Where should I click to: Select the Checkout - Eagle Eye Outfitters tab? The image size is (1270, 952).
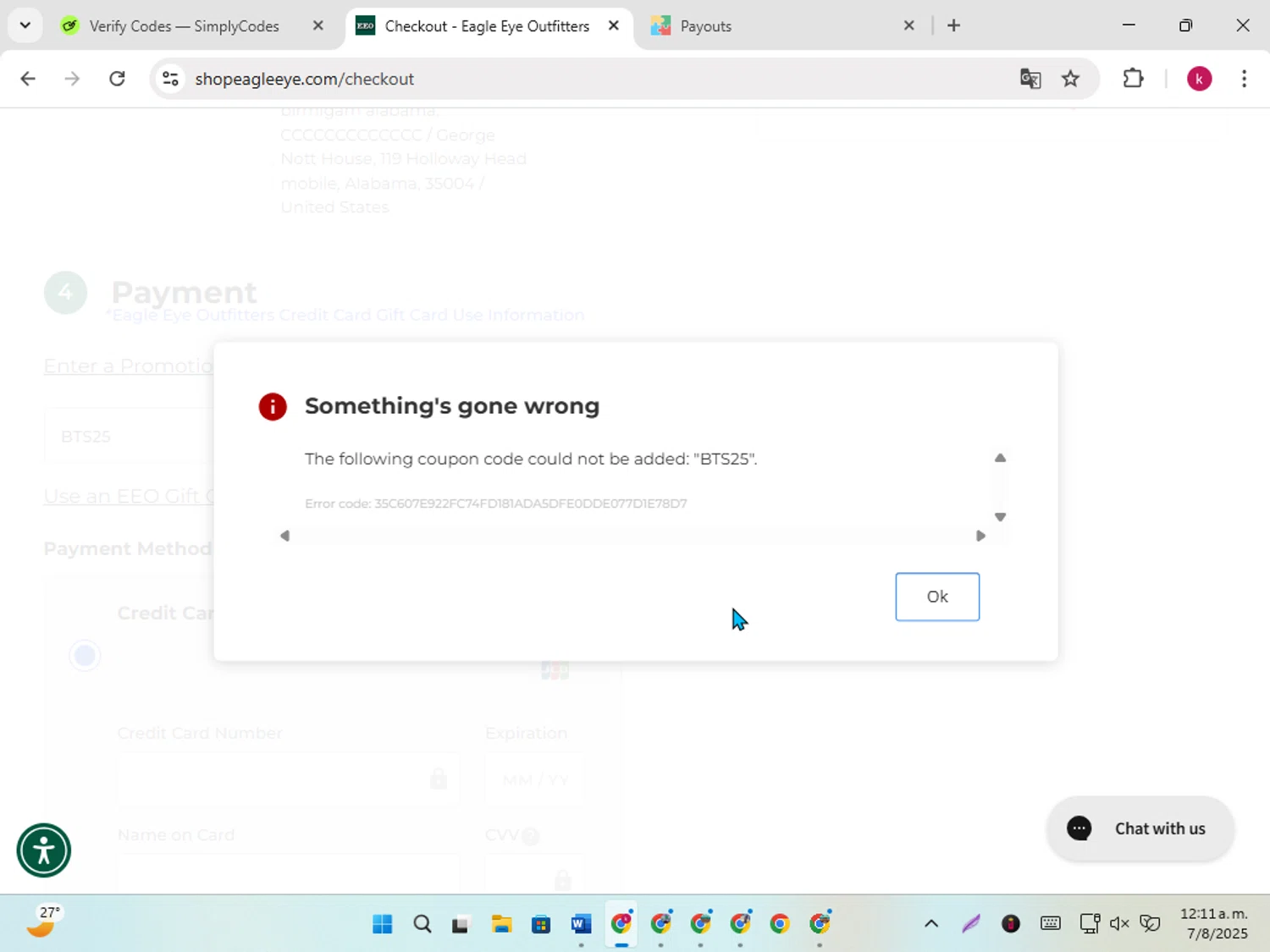[x=487, y=26]
